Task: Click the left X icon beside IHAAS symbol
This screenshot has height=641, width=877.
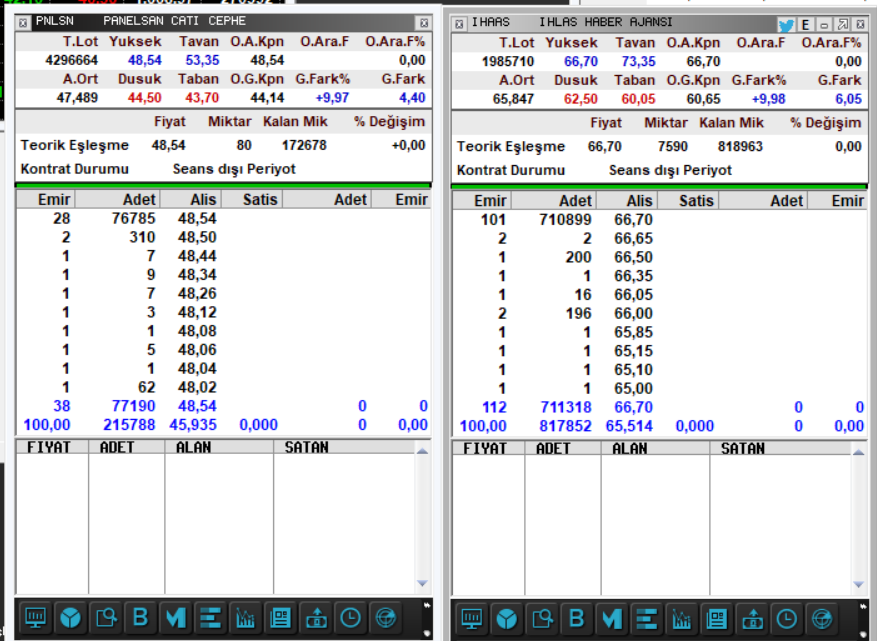Action: [459, 24]
